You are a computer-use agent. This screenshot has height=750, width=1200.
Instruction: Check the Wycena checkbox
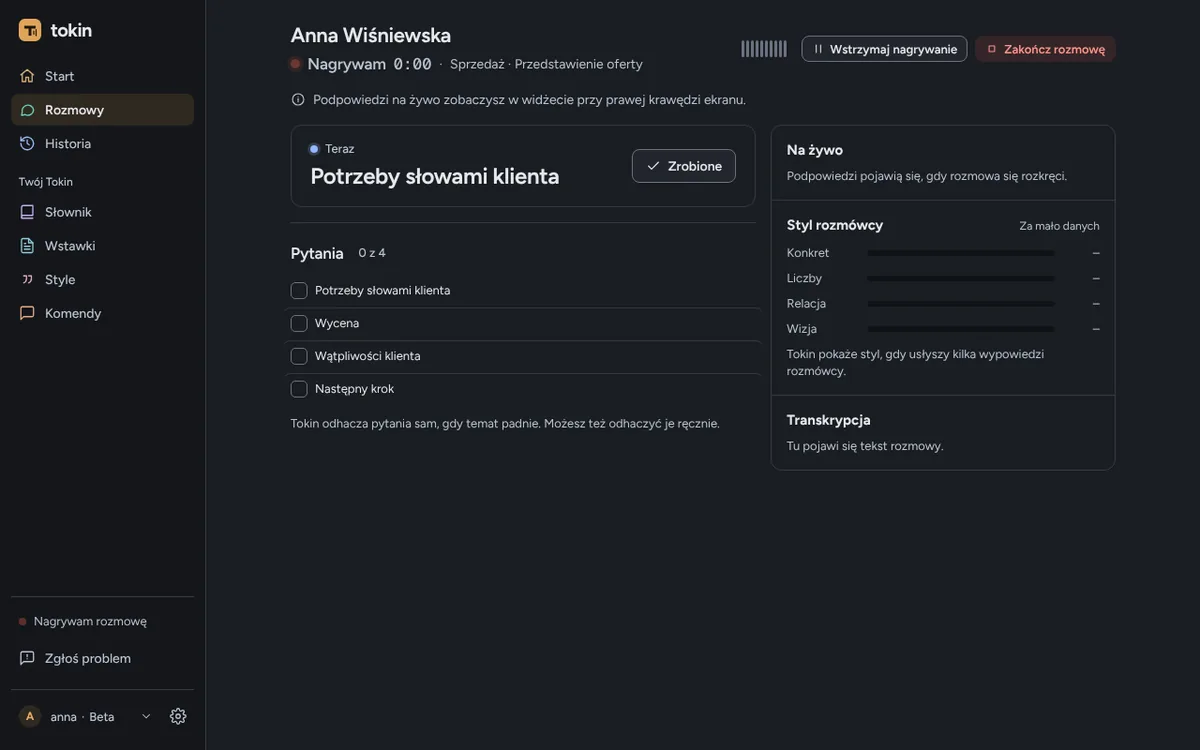299,323
